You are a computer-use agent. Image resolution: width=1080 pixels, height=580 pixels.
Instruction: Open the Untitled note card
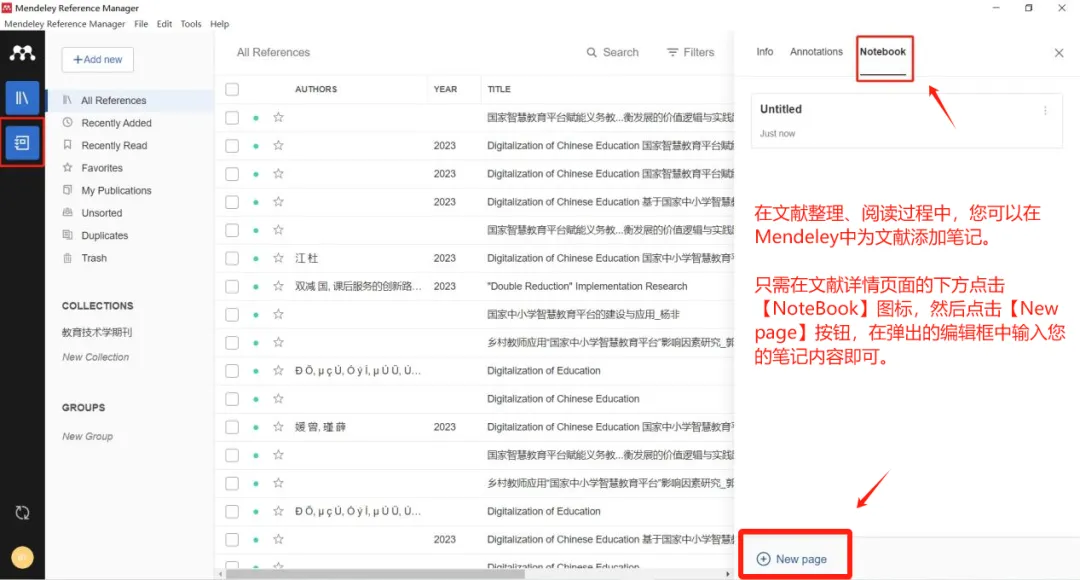(x=906, y=121)
